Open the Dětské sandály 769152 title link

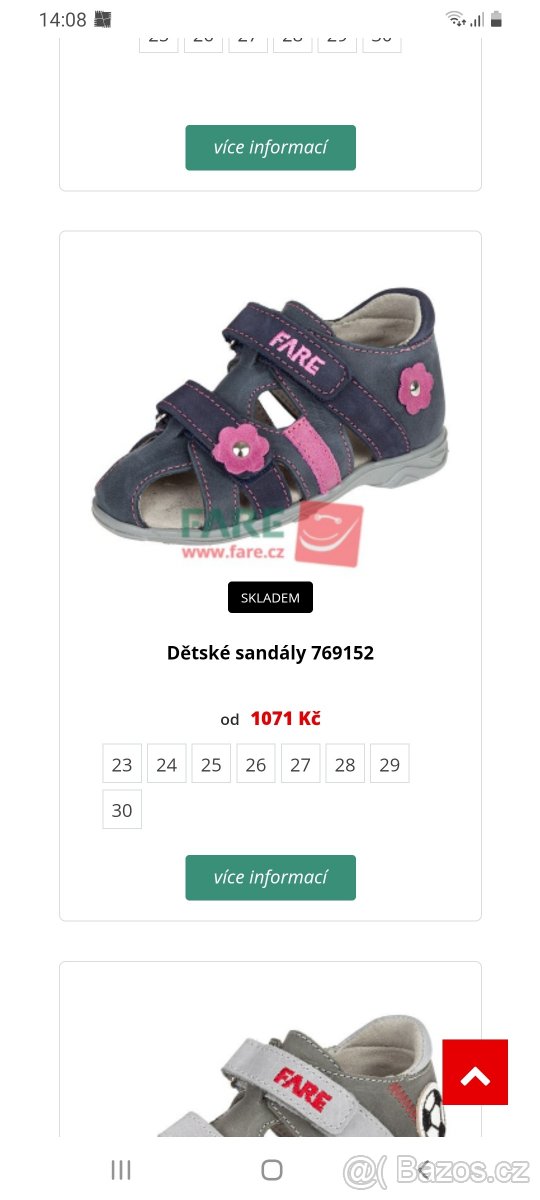[x=270, y=653]
